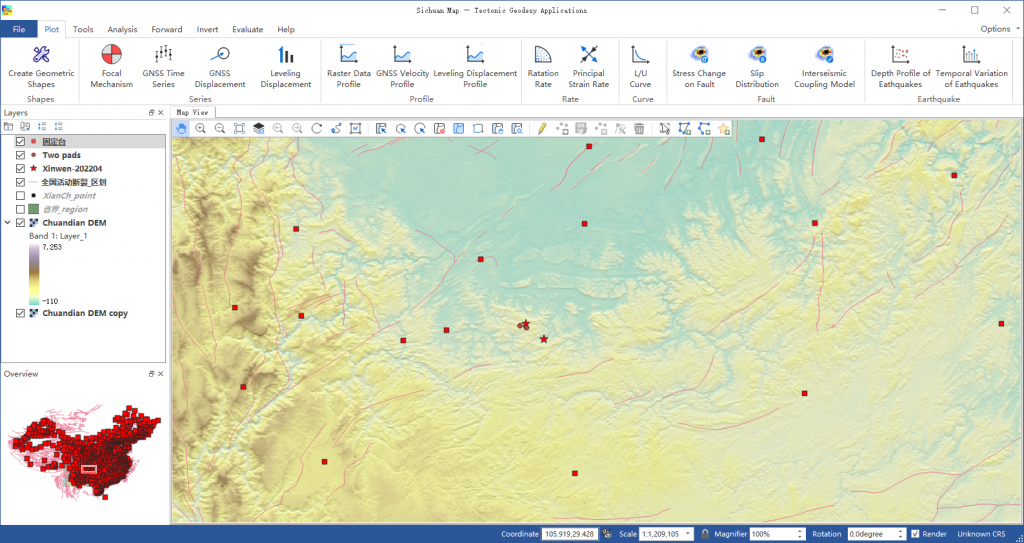The width and height of the screenshot is (1024, 543).
Task: Open the Options dropdown menu
Action: (x=994, y=29)
